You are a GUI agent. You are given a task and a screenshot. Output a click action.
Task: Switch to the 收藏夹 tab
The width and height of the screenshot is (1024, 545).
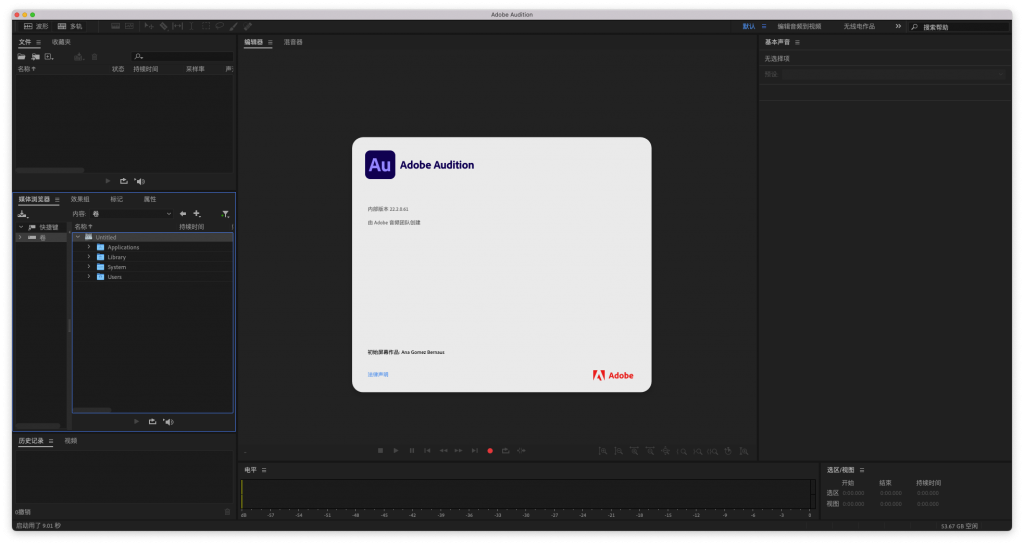click(x=61, y=42)
